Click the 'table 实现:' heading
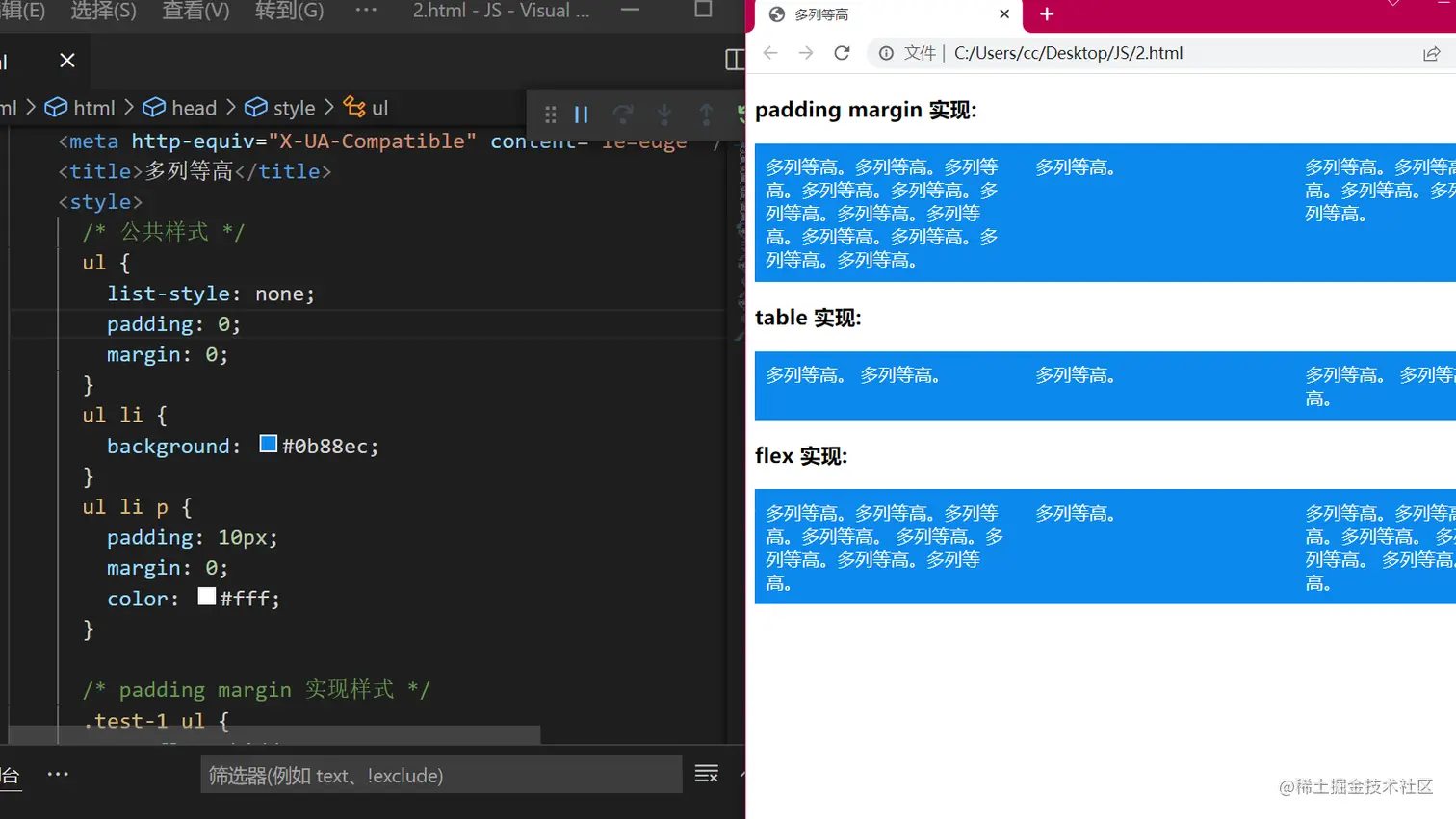Screen dimensions: 1456x819 click(808, 318)
